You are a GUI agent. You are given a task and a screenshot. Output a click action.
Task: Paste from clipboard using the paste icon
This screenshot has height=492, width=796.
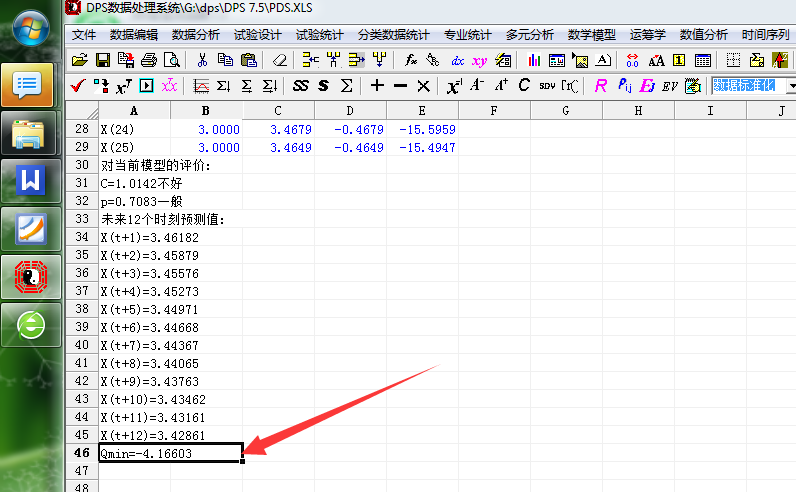249,60
